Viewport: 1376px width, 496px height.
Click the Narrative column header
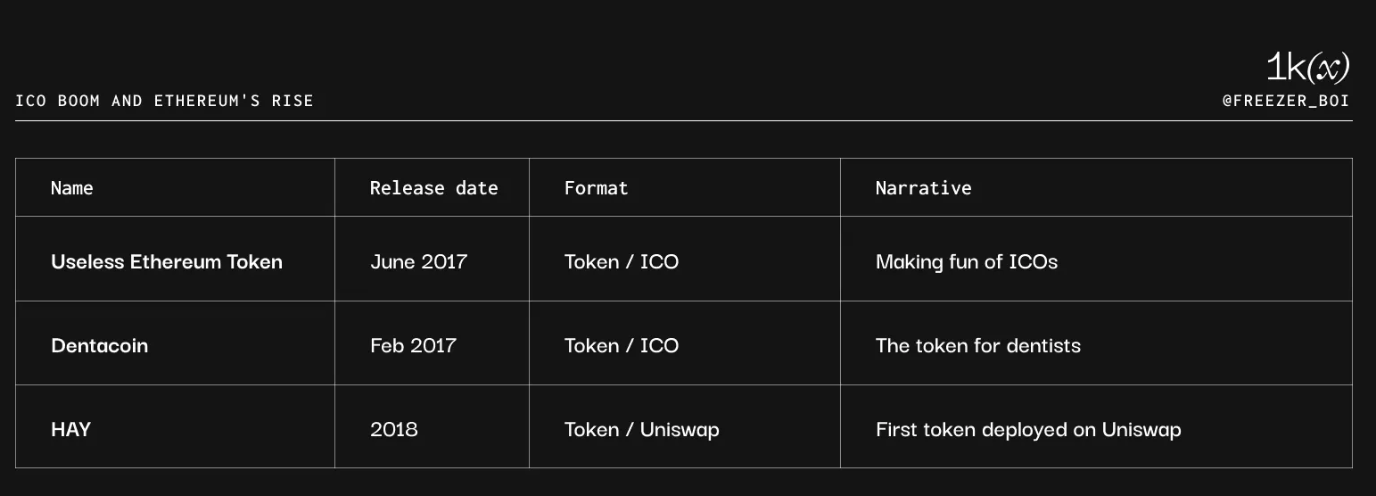point(923,188)
